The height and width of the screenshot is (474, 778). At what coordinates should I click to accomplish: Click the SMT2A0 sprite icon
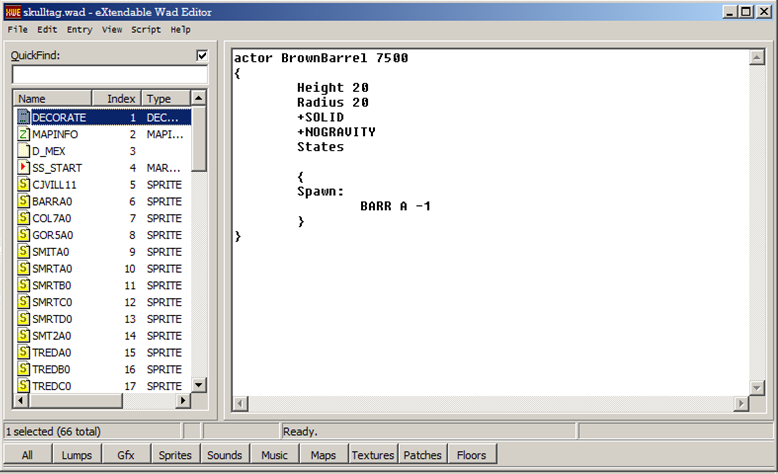pyautogui.click(x=23, y=336)
